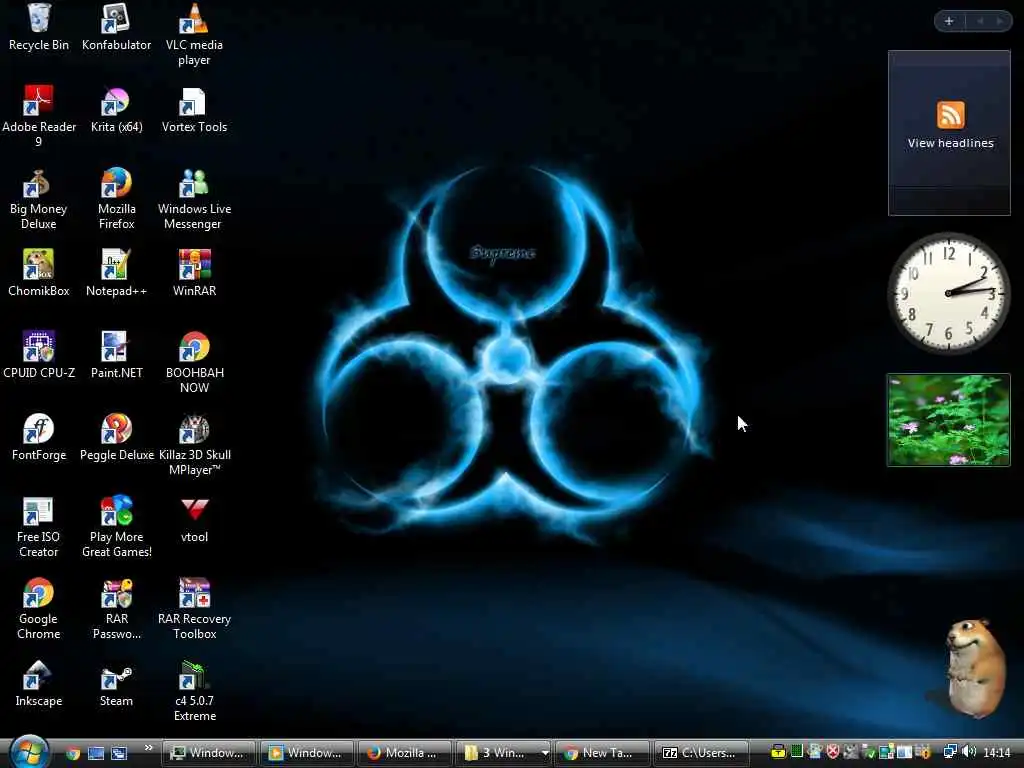The height and width of the screenshot is (768, 1024).
Task: Open Paint.NET from the desktop
Action: (x=116, y=355)
